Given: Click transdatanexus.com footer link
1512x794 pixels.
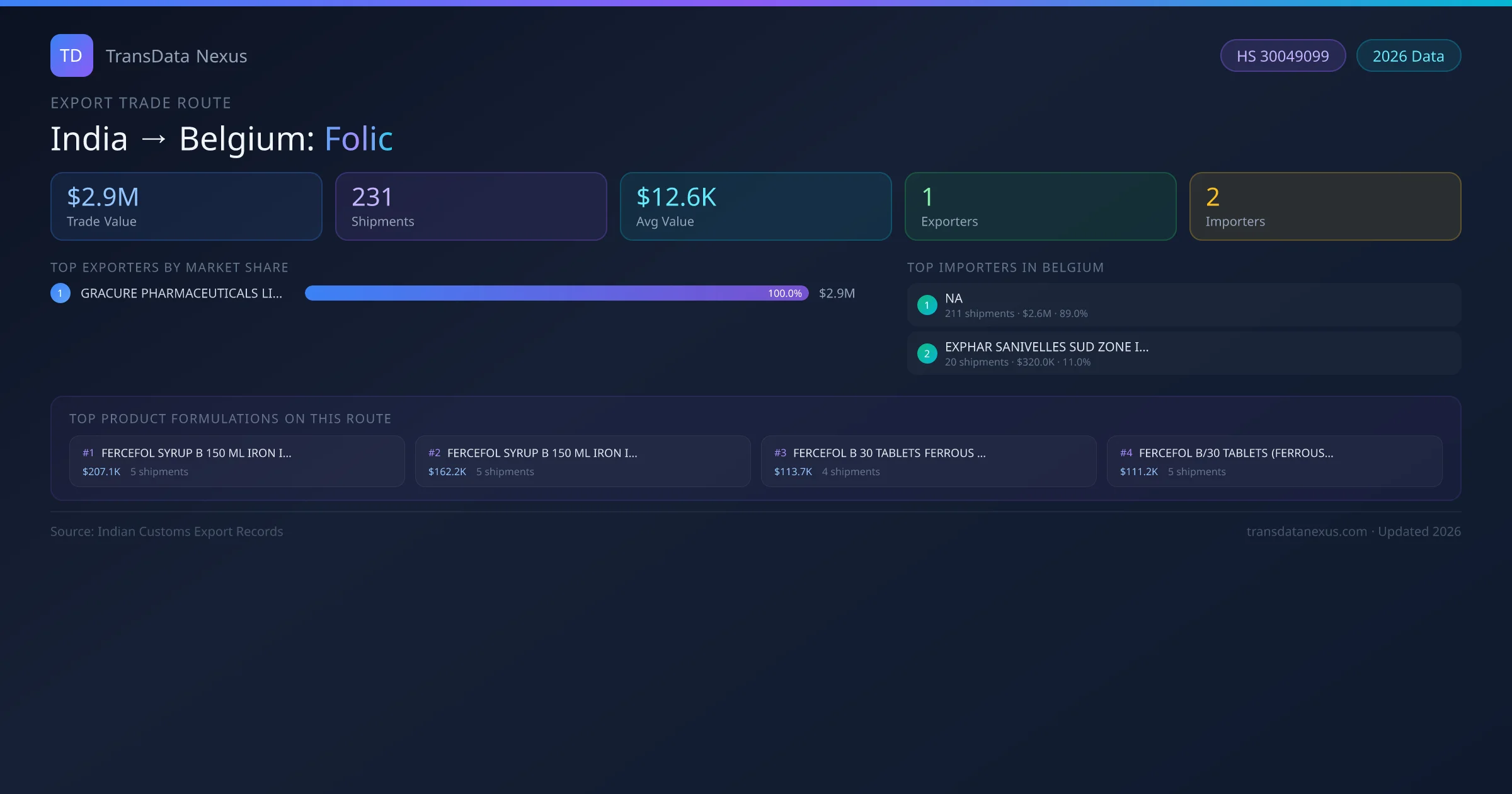Looking at the screenshot, I should 1307,531.
